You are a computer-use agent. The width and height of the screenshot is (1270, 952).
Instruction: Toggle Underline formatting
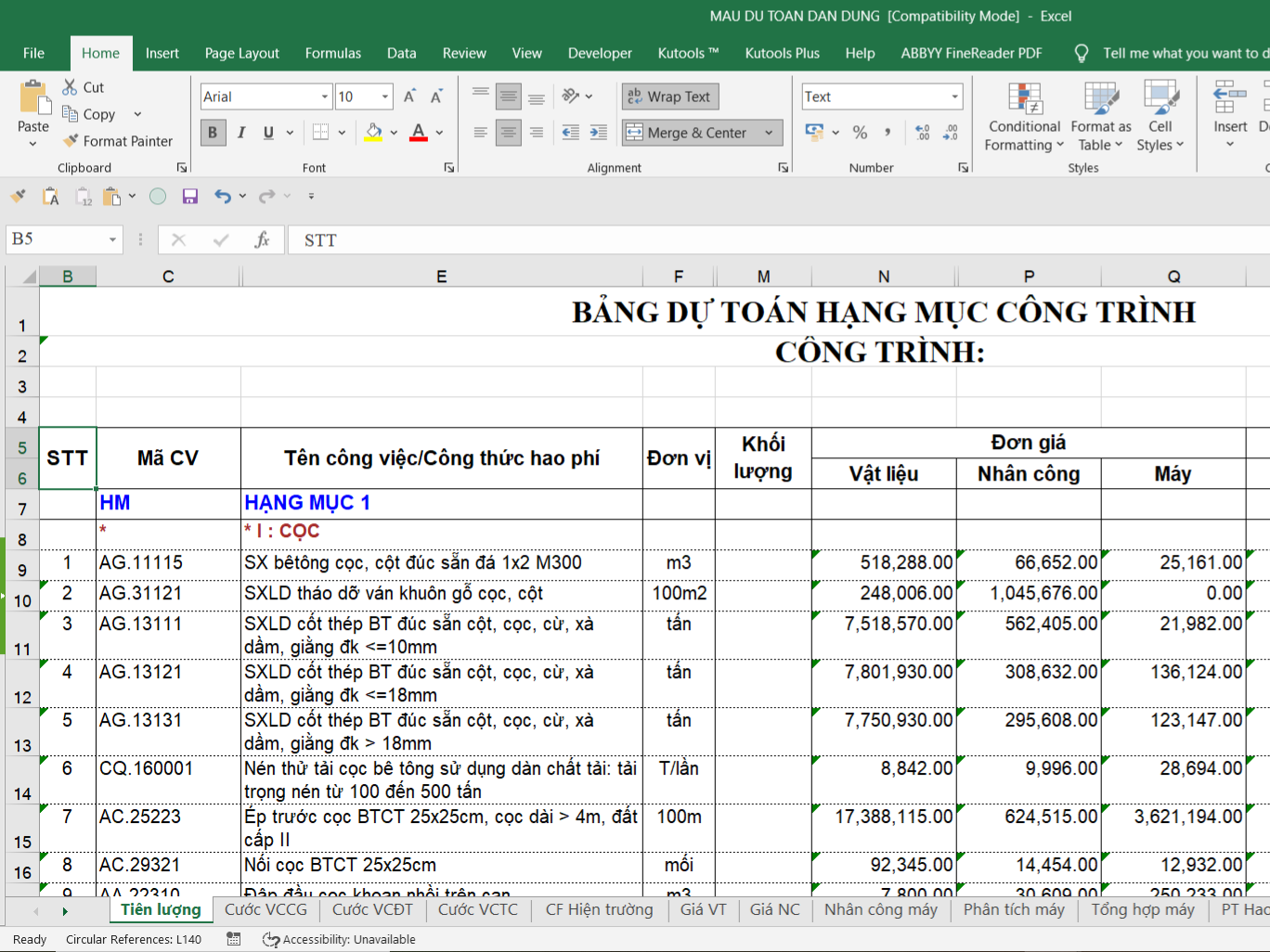[x=268, y=133]
